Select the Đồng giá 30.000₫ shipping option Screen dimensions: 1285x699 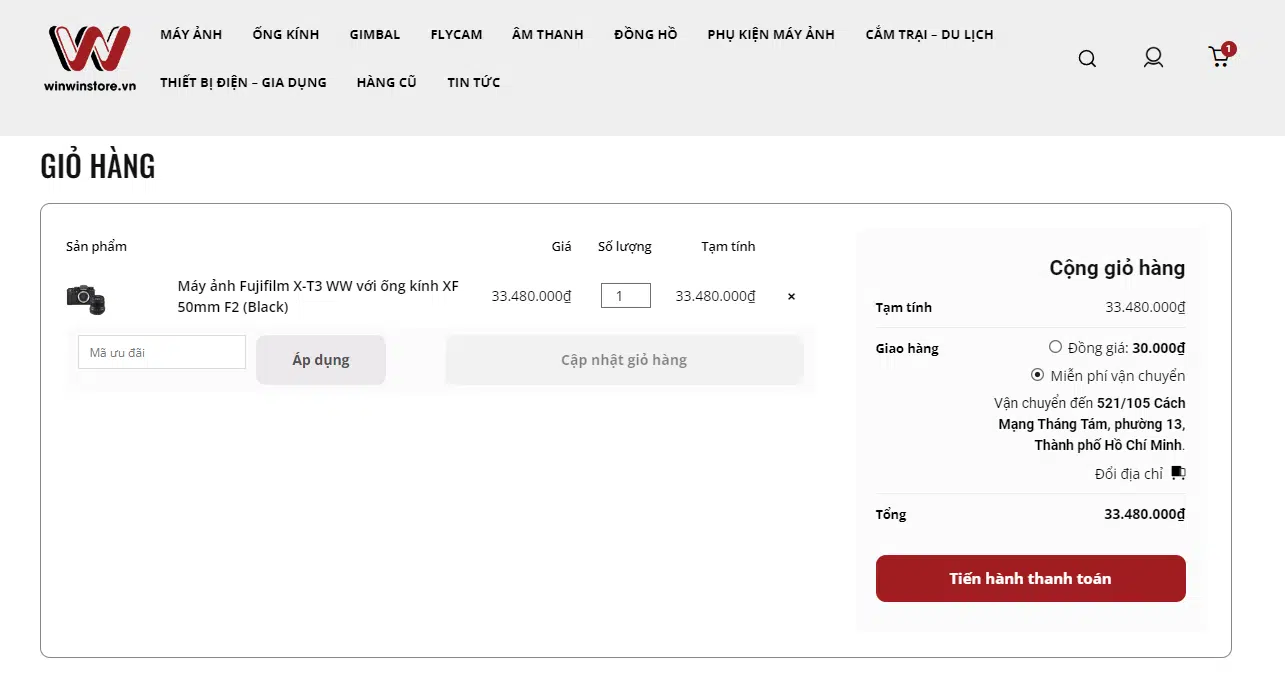pyautogui.click(x=1055, y=347)
